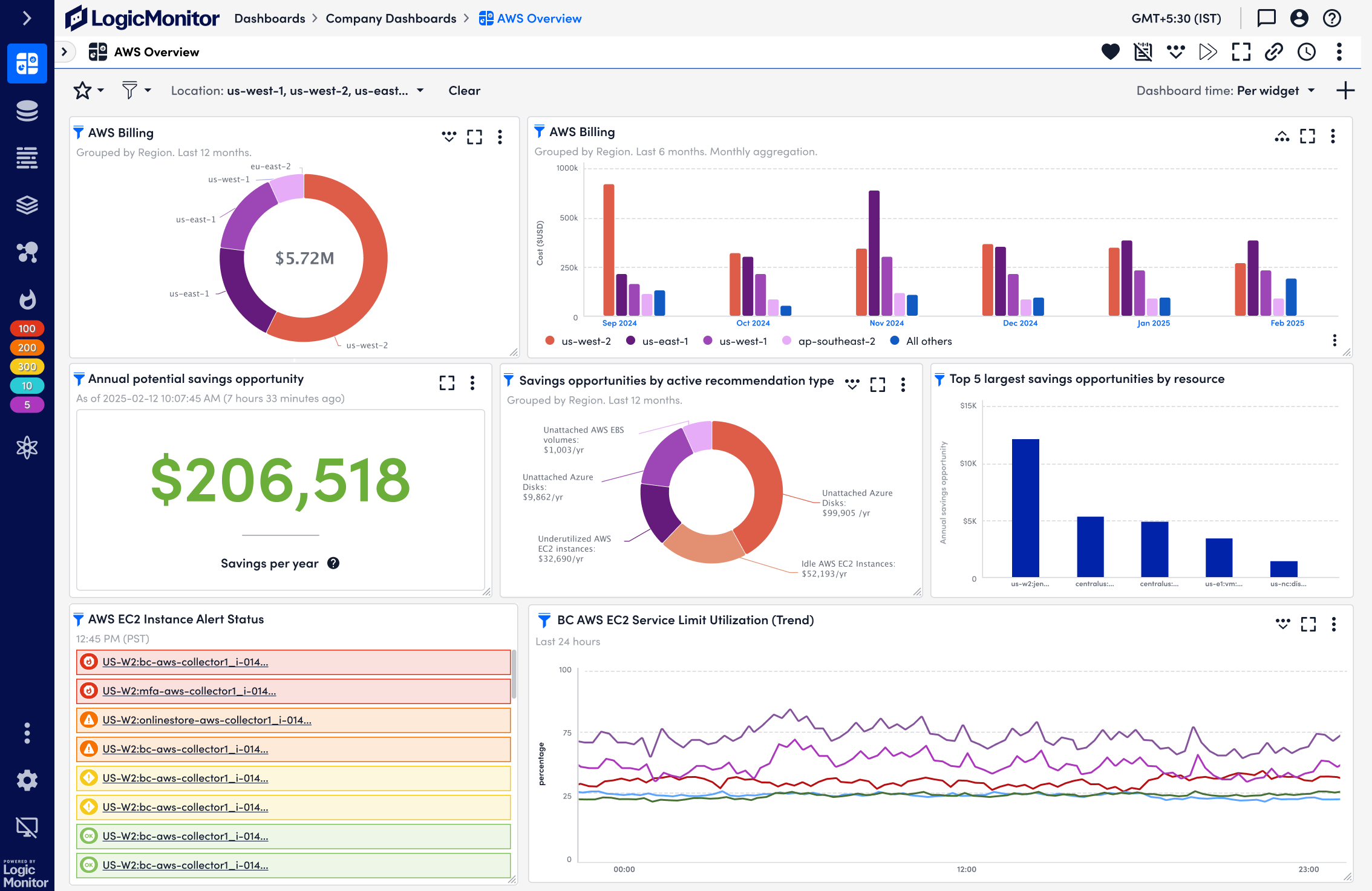The height and width of the screenshot is (891, 1372).
Task: Open the chat messages icon
Action: point(1266,18)
